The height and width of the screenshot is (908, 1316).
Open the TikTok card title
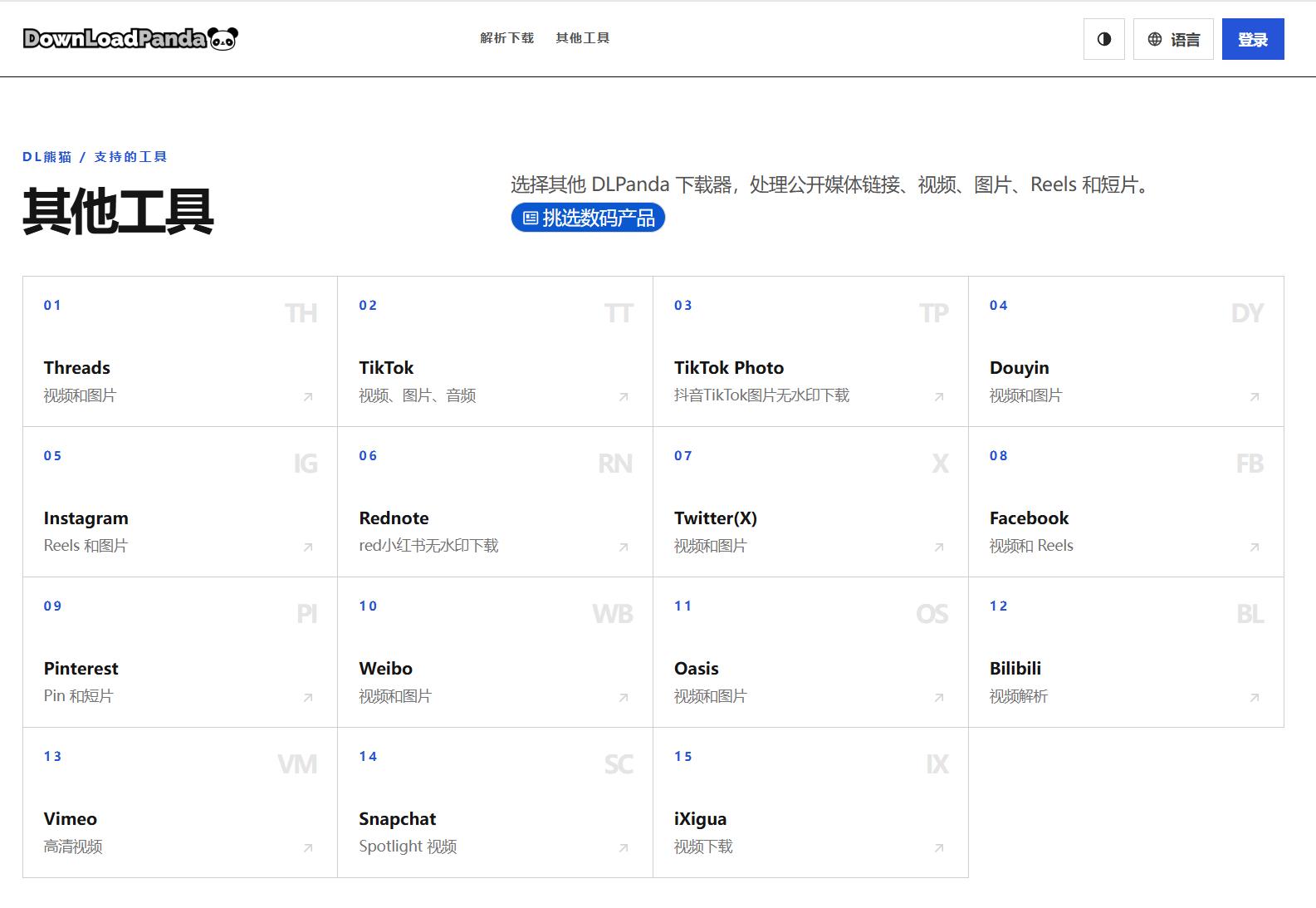(x=386, y=368)
